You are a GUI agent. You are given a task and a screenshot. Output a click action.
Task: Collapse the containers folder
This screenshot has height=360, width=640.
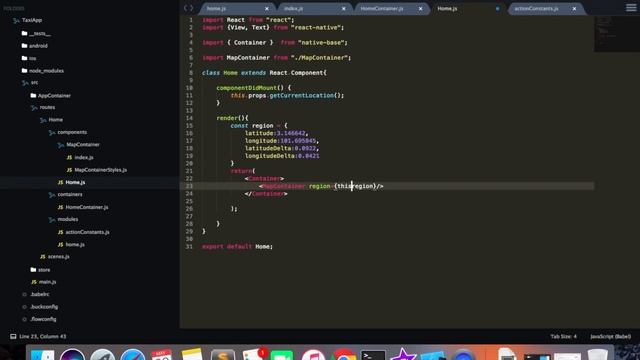[x=52, y=195]
